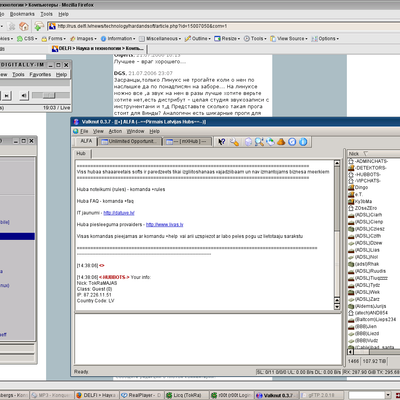Open the View menu in Valknut
The image size is (400, 400).
(98, 131)
